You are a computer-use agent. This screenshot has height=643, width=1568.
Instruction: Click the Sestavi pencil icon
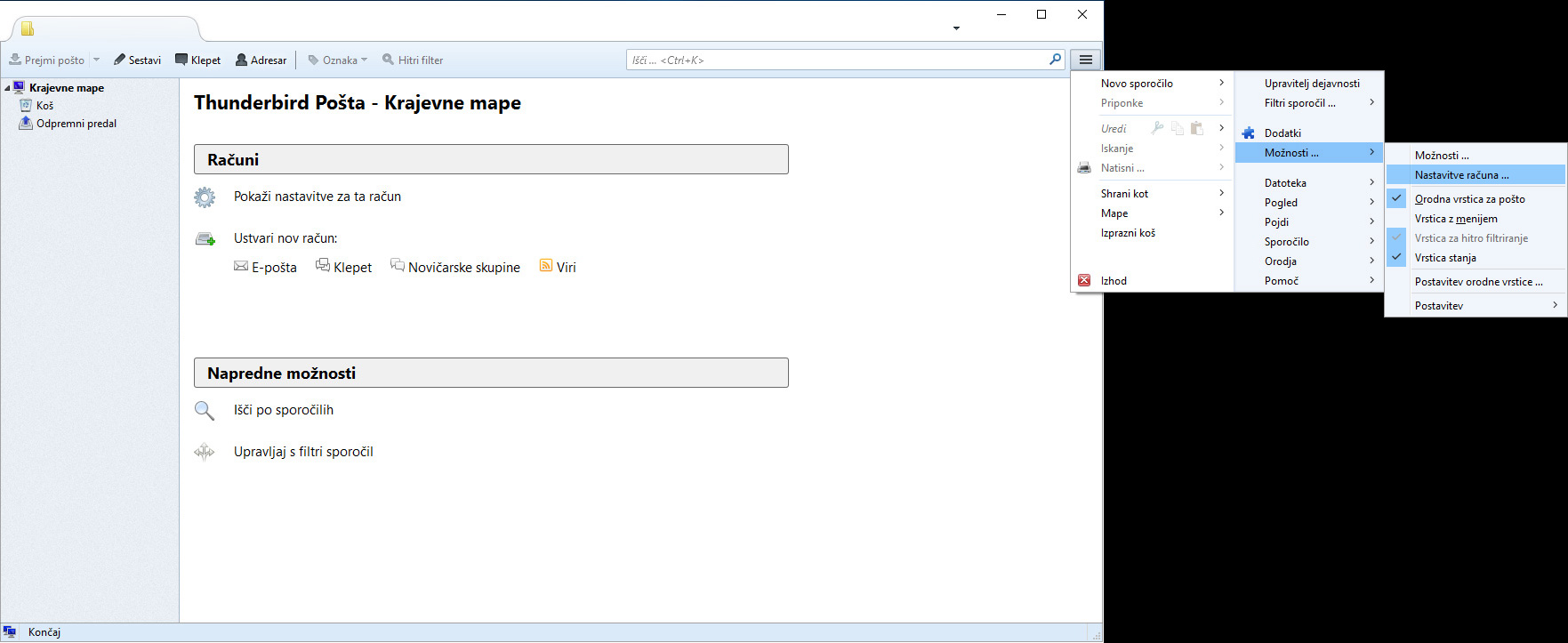pyautogui.click(x=119, y=60)
